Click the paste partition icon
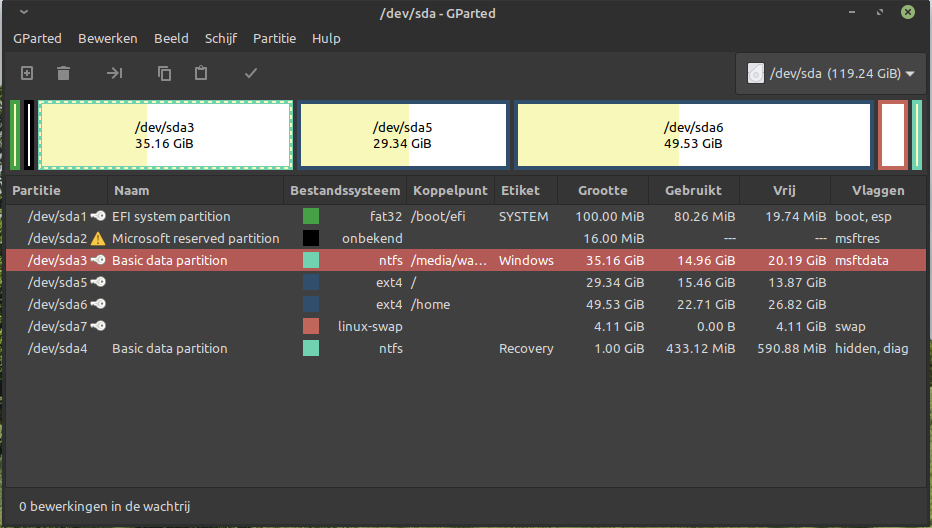 pyautogui.click(x=201, y=73)
